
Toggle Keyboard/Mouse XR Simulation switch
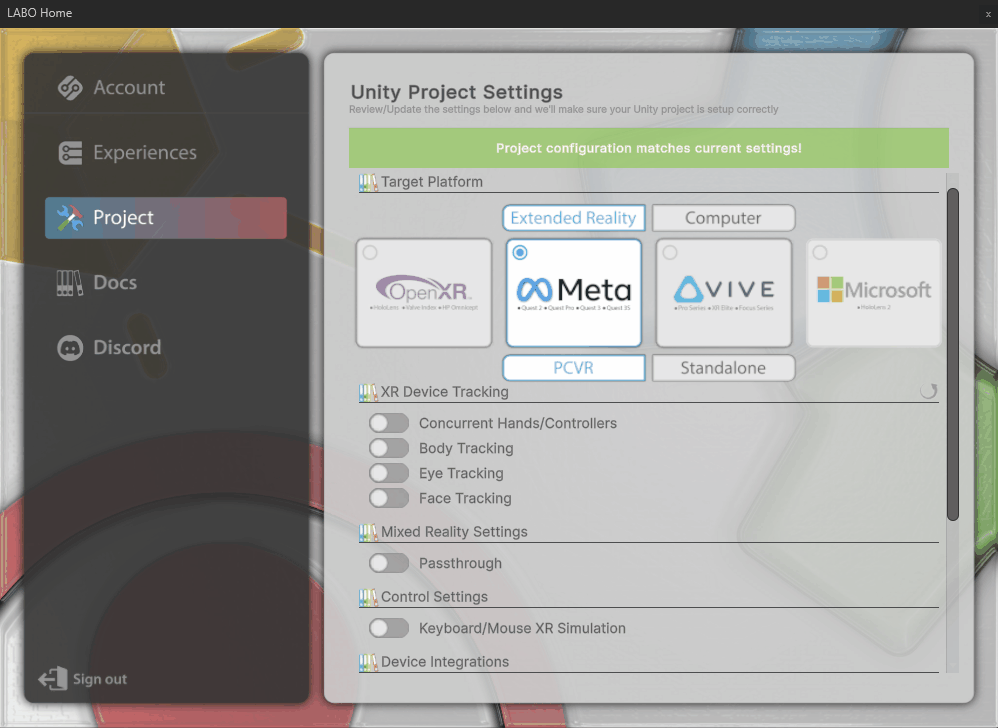(389, 628)
